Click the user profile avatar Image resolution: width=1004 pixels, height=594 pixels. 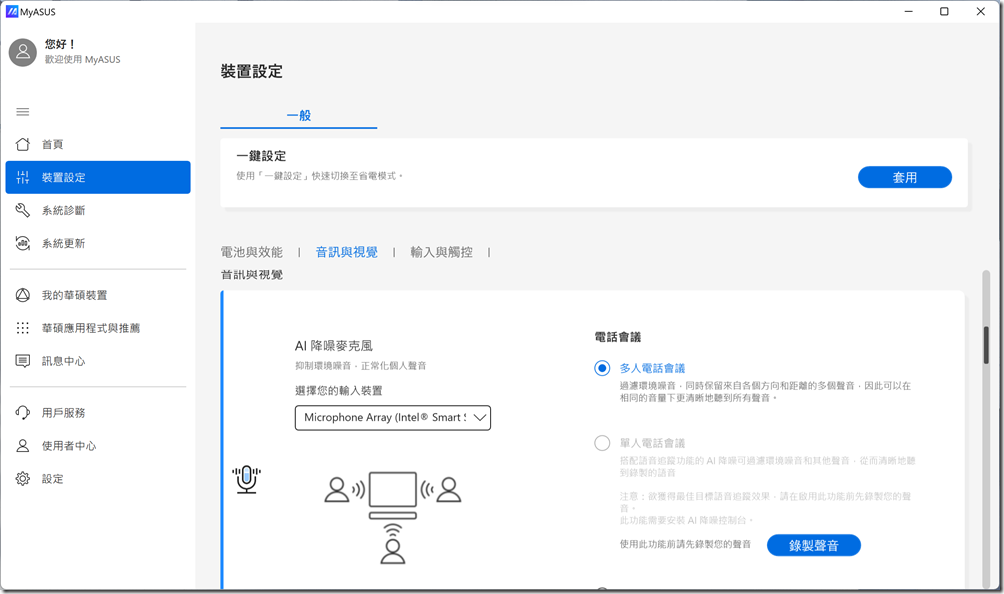pyautogui.click(x=23, y=52)
